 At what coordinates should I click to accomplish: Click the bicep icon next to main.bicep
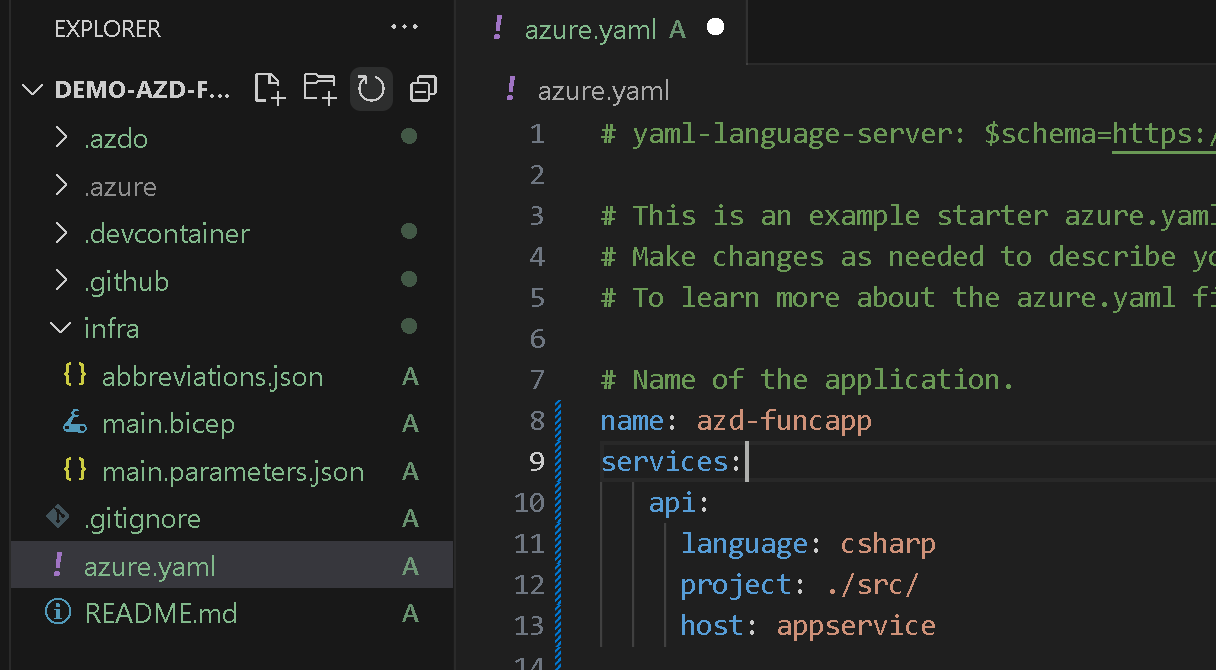click(75, 424)
